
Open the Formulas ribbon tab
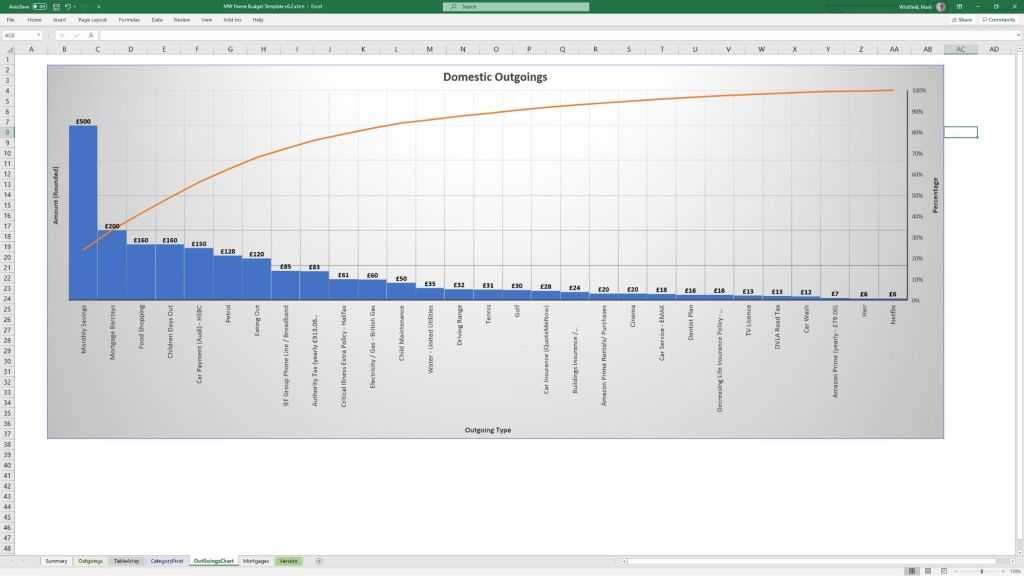[129, 19]
